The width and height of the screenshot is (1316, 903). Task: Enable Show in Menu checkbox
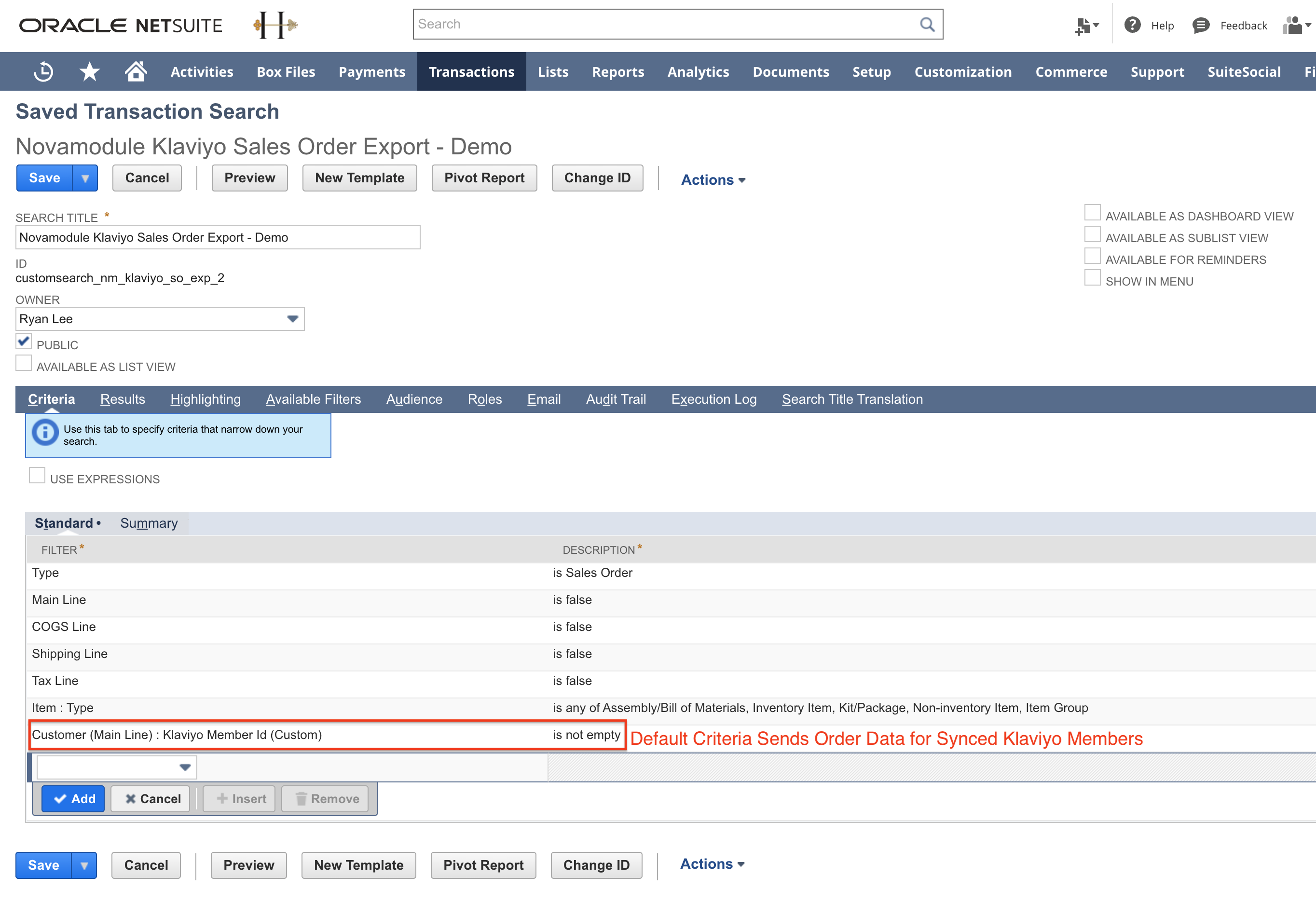[1092, 277]
